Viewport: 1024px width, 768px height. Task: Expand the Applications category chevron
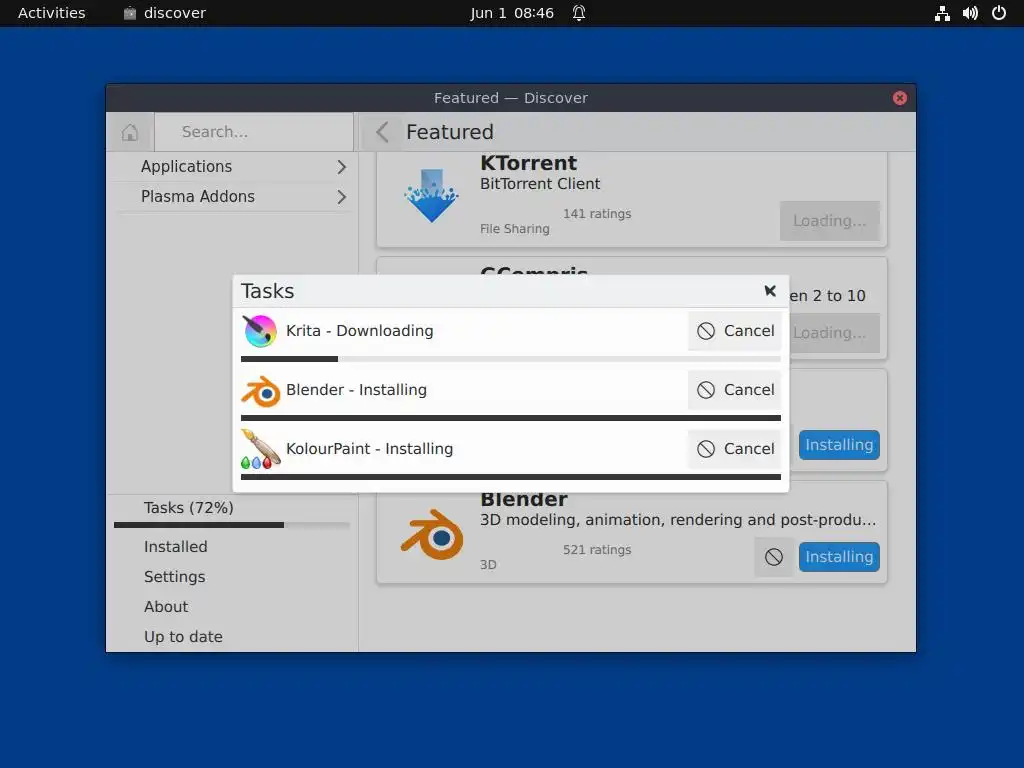[x=342, y=167]
